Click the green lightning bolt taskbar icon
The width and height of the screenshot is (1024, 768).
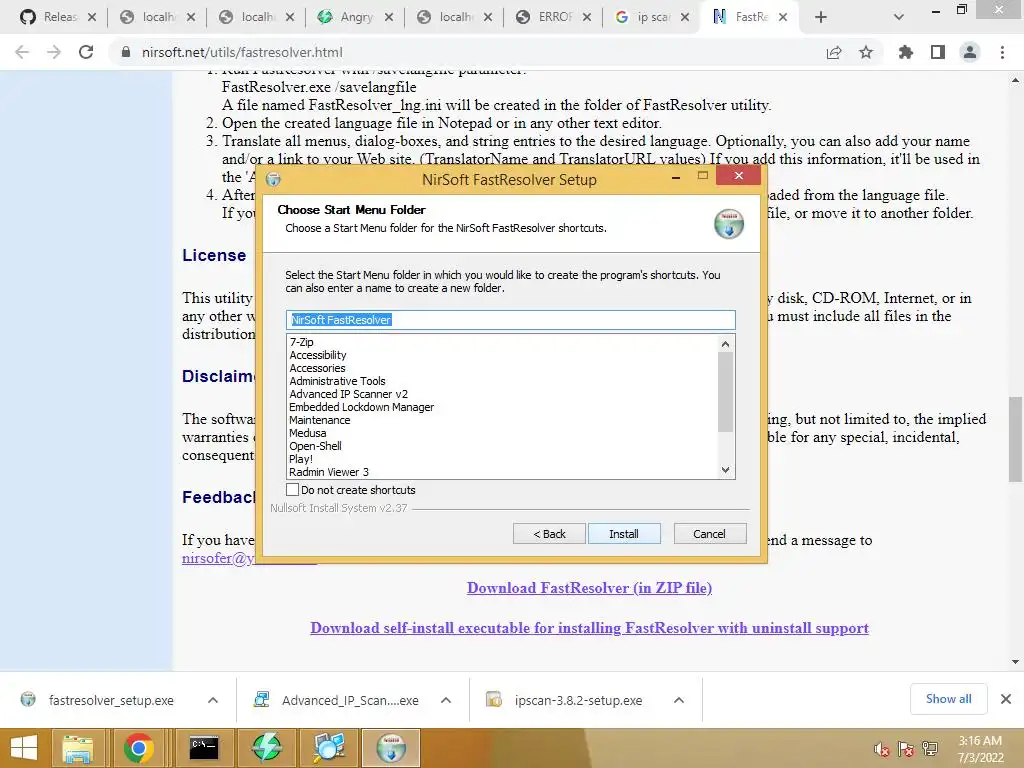tap(266, 748)
